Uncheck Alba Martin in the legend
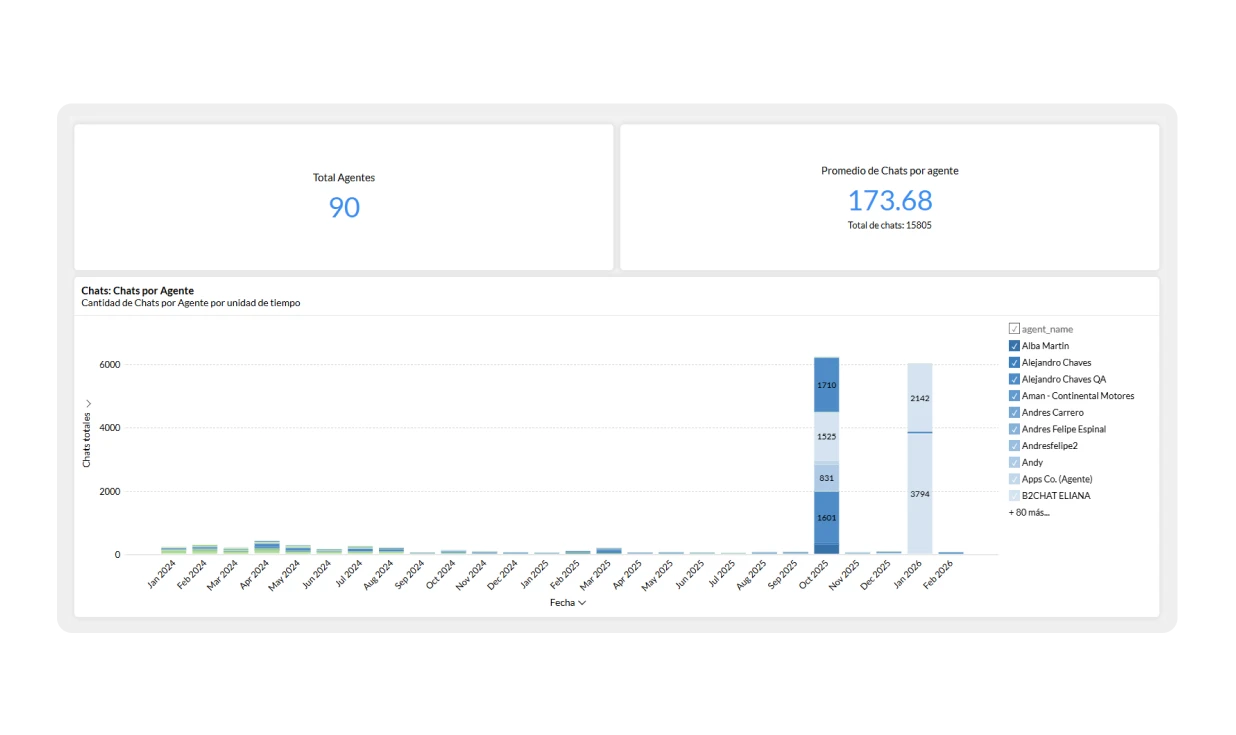 point(1014,346)
